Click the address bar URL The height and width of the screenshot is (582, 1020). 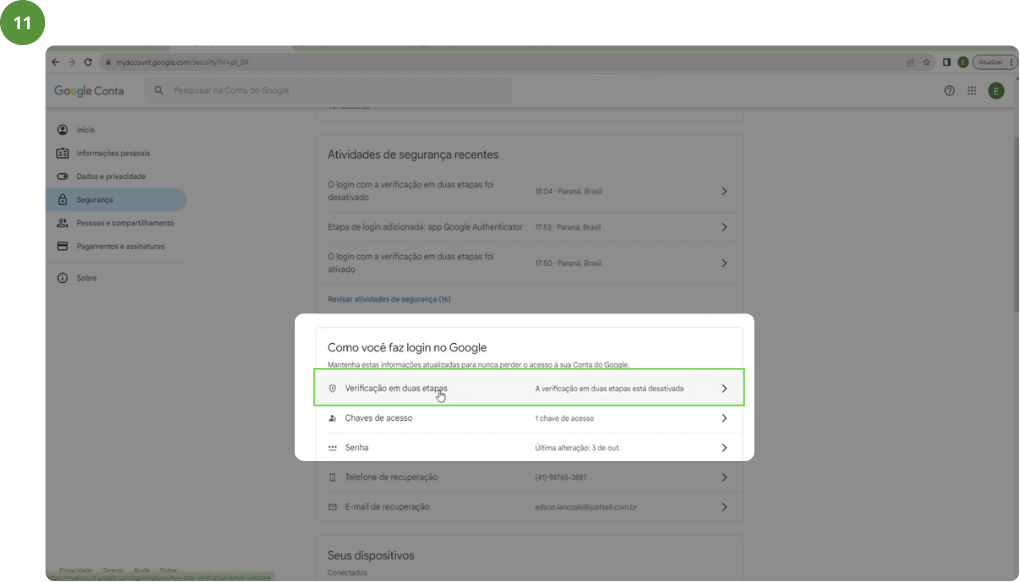coord(182,62)
